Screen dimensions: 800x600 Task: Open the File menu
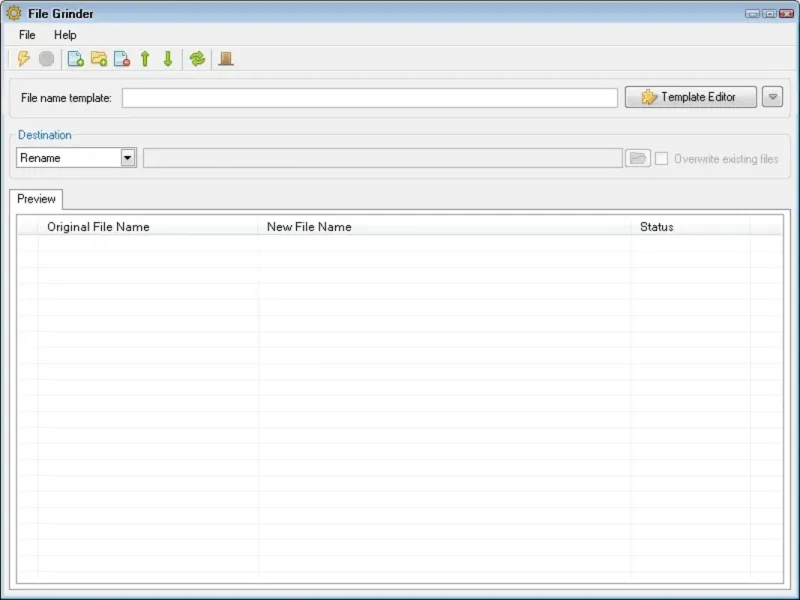27,35
